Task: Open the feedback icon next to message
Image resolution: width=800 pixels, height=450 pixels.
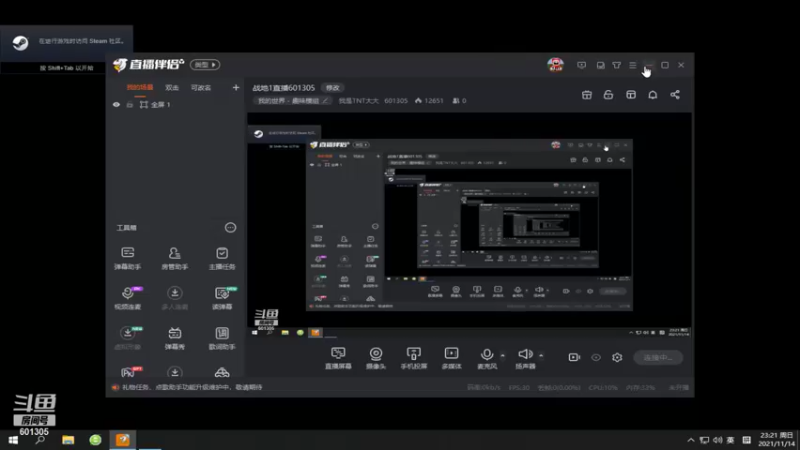Action: point(582,65)
